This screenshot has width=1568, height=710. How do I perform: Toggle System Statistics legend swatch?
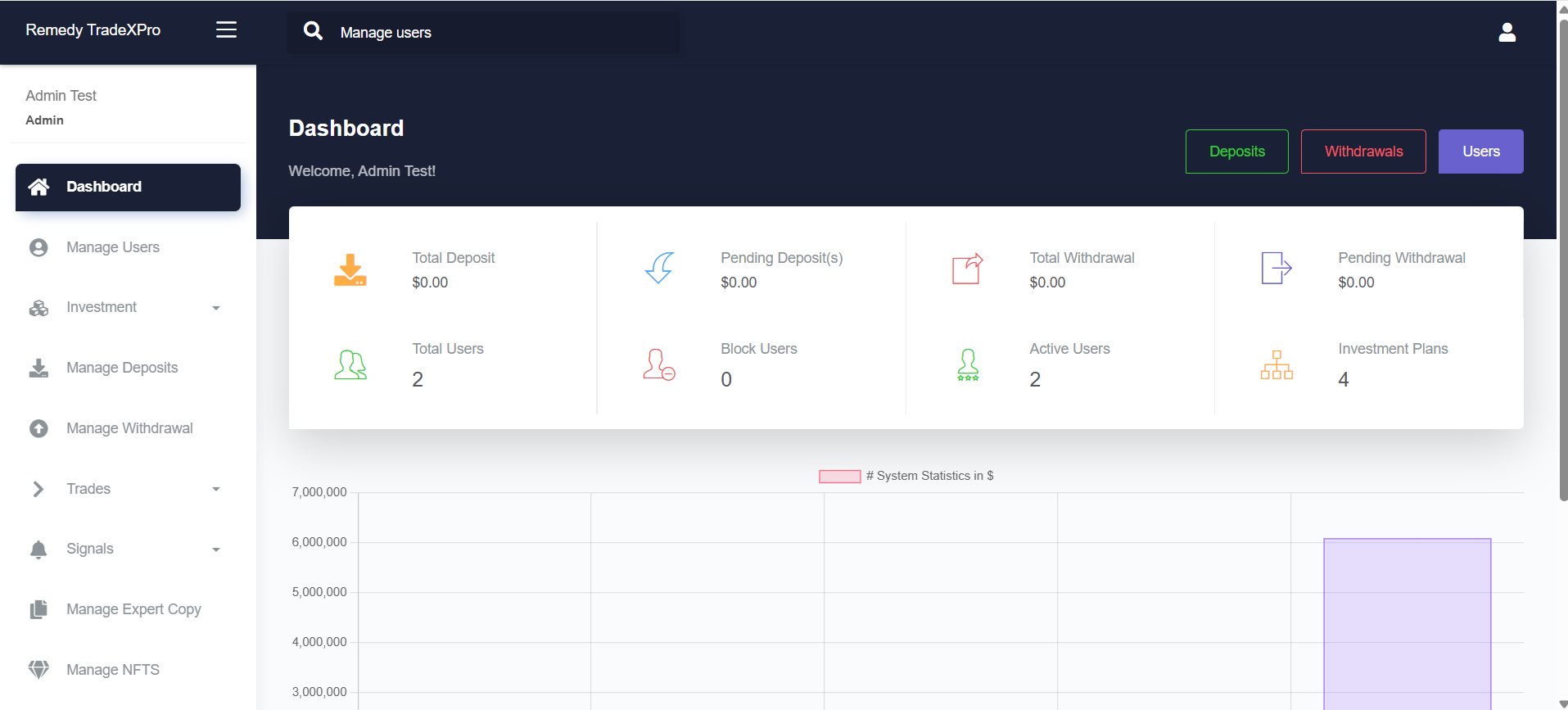pyautogui.click(x=839, y=477)
